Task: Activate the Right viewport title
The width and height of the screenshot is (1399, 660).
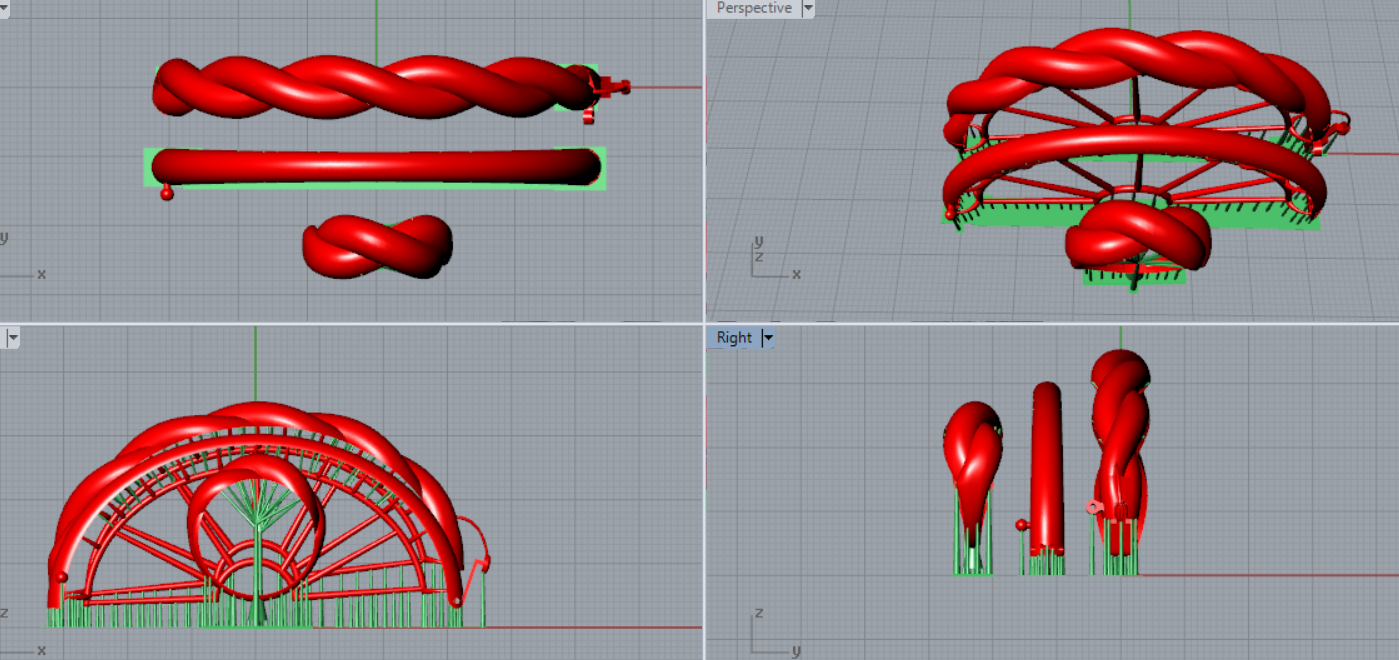Action: [734, 338]
